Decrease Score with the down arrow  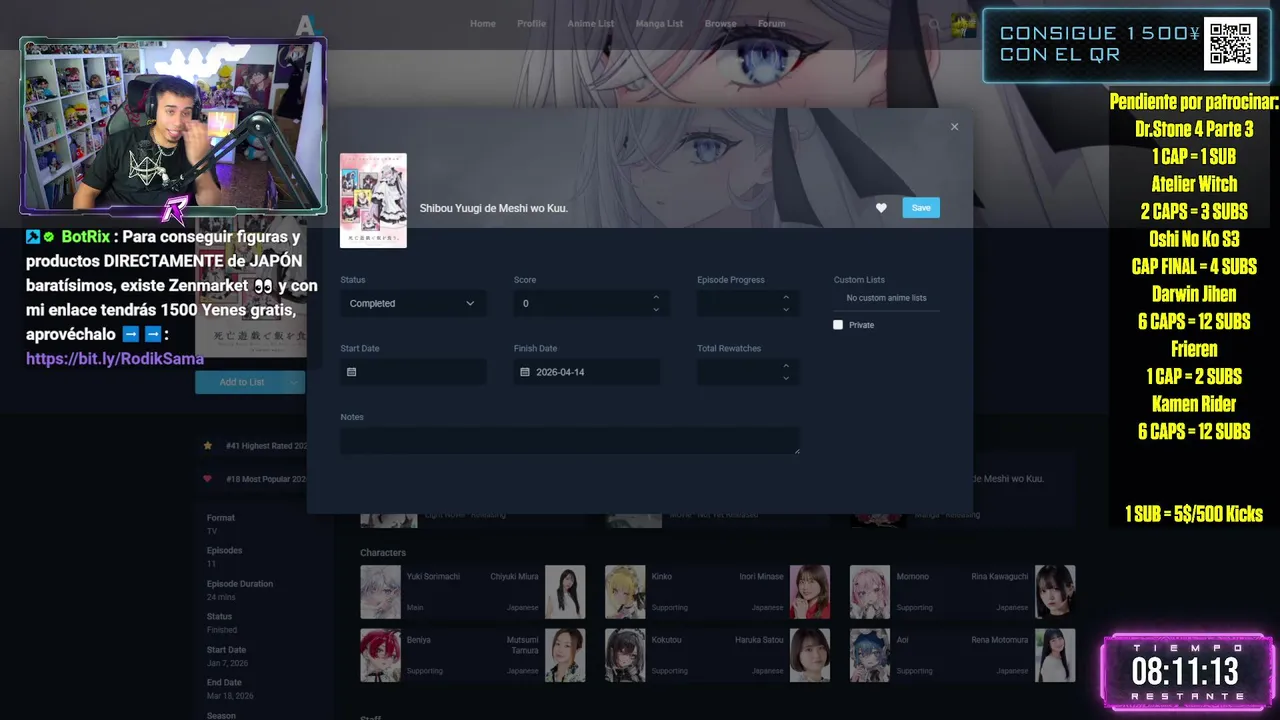click(x=656, y=309)
